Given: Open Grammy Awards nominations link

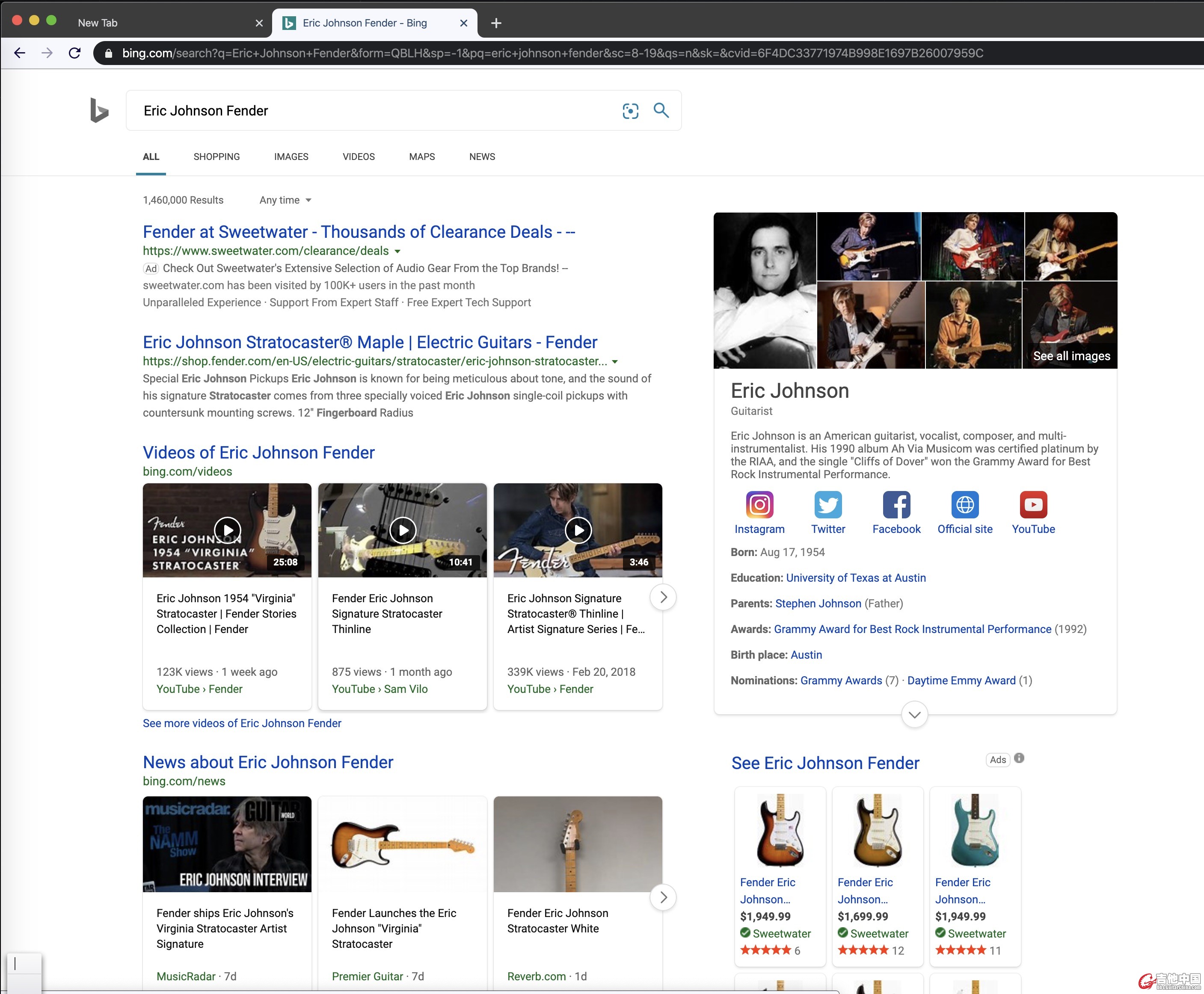Looking at the screenshot, I should tap(841, 681).
